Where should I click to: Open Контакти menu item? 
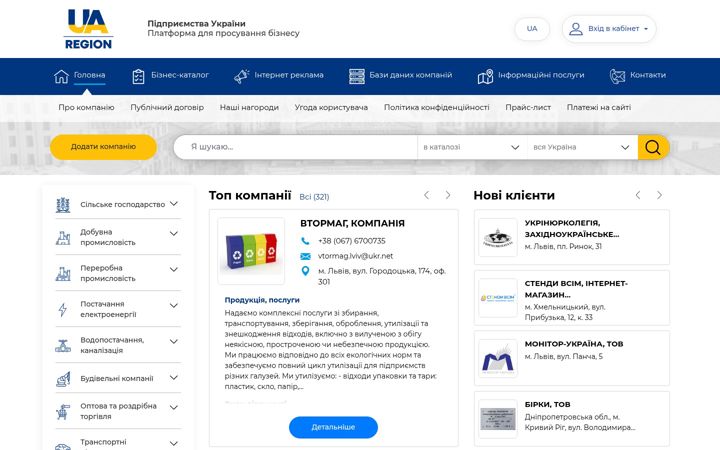[648, 75]
